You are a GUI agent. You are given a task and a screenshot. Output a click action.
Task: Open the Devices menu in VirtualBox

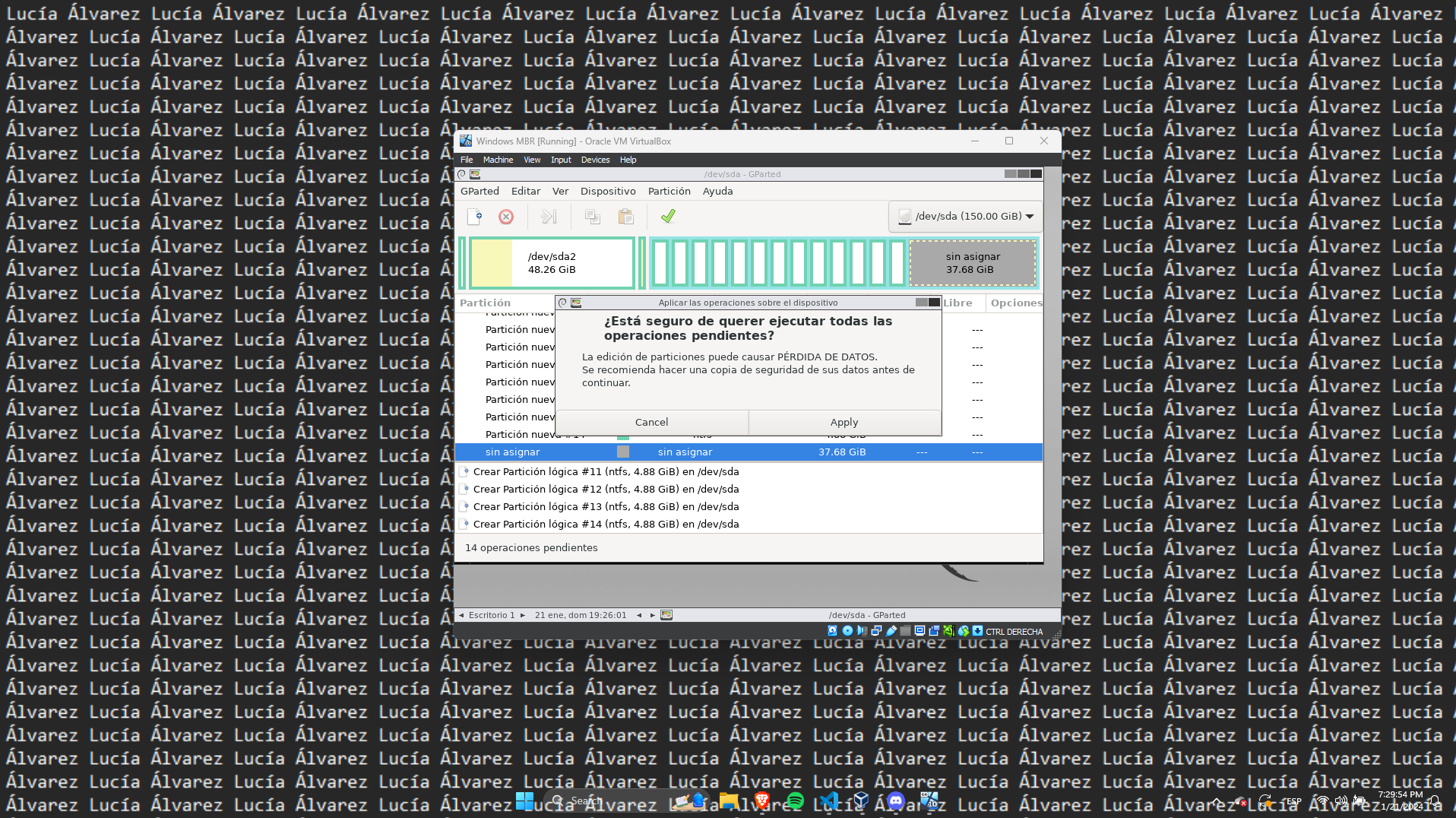click(x=595, y=160)
